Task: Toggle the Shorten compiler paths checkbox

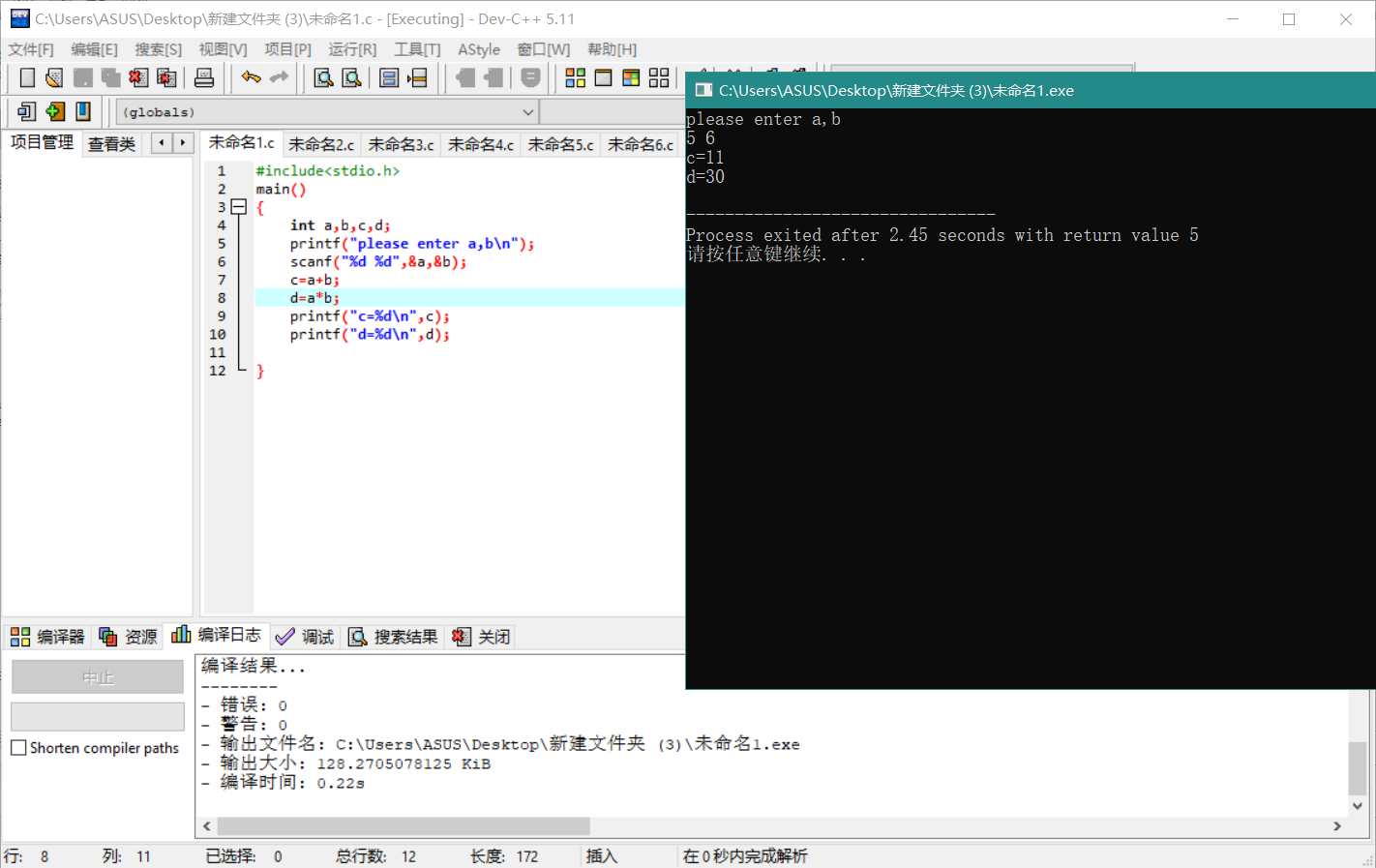Action: tap(18, 748)
